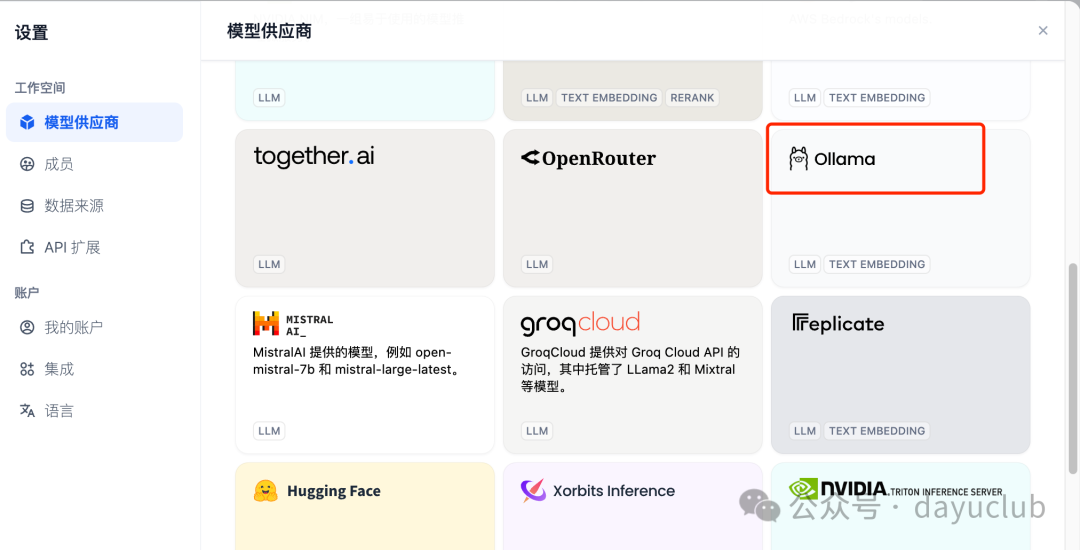Select the Replicate provider card

[900, 374]
